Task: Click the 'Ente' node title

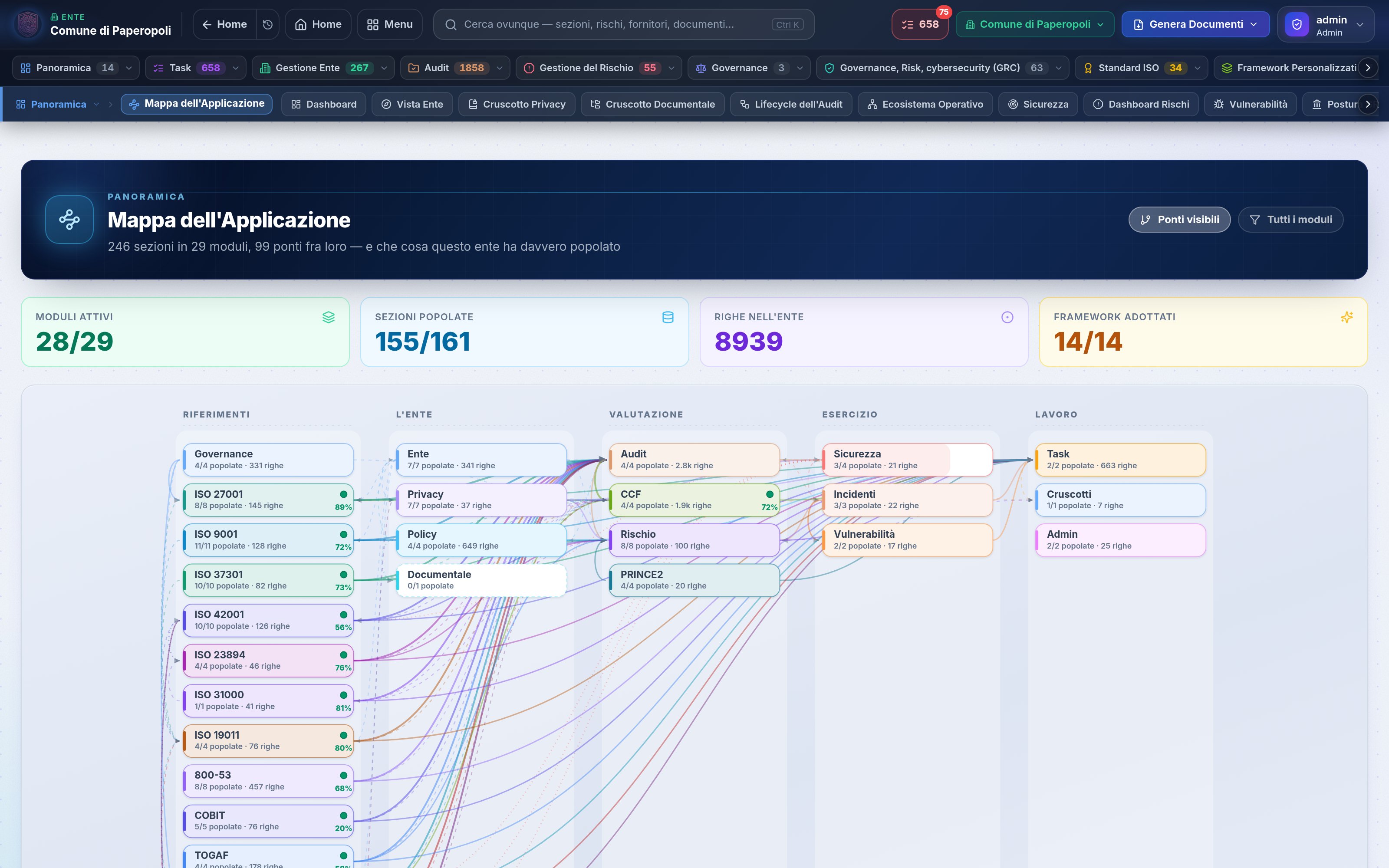Action: tap(418, 454)
